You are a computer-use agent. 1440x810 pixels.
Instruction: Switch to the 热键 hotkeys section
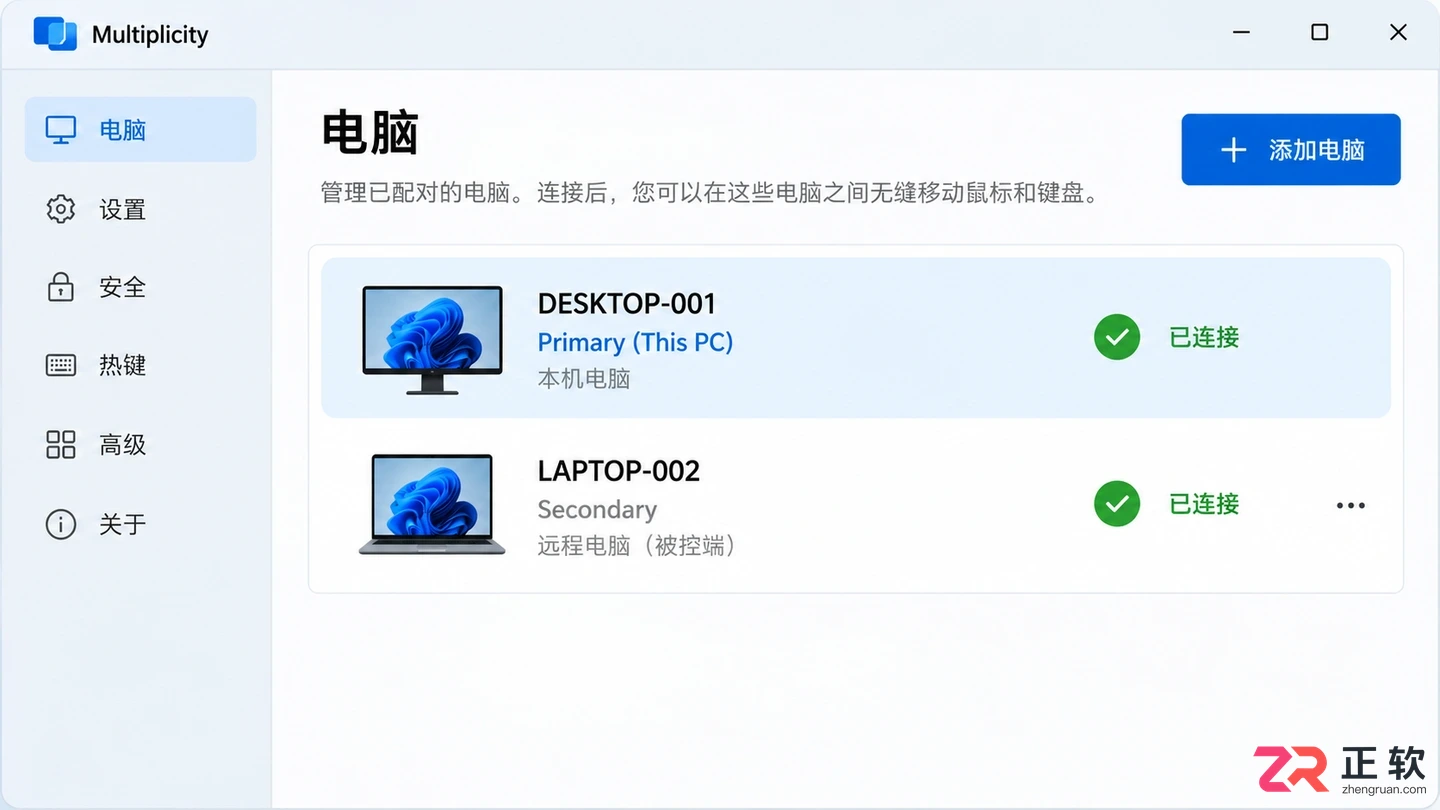[x=140, y=365]
